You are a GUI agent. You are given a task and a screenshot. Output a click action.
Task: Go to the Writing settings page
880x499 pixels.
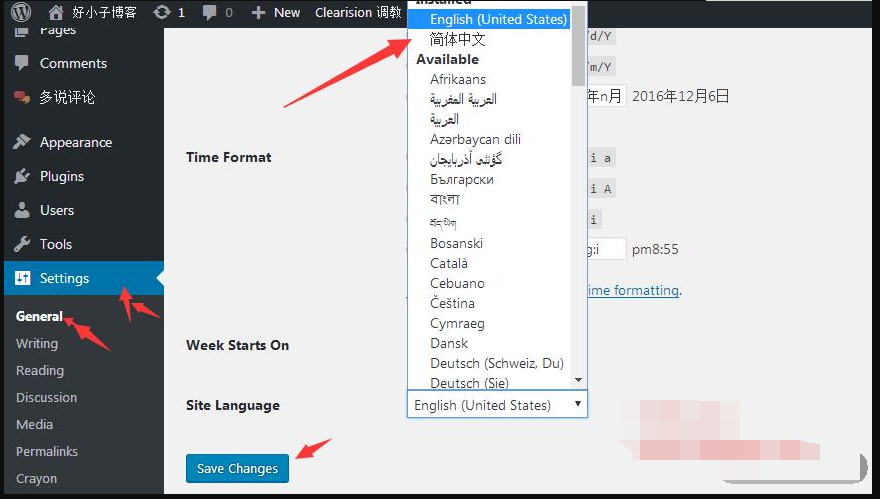(37, 343)
